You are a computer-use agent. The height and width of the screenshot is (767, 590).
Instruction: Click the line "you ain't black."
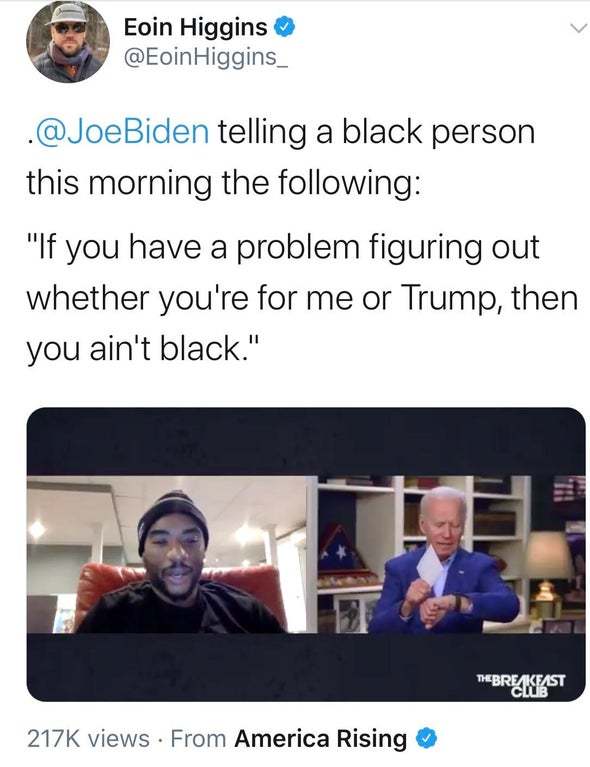coord(141,348)
